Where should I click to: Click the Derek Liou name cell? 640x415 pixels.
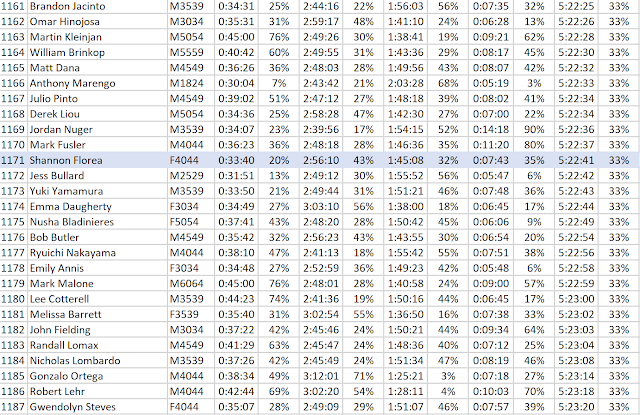[97, 114]
